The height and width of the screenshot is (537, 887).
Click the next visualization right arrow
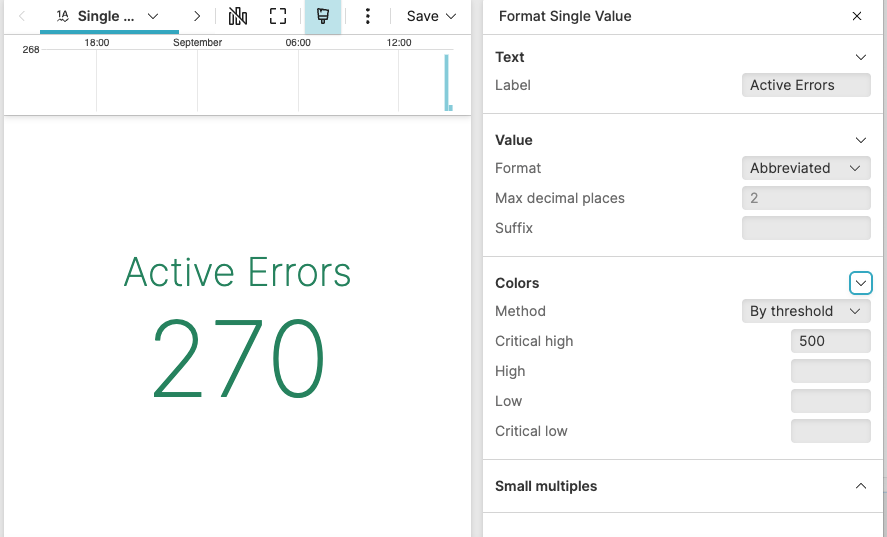click(x=196, y=16)
